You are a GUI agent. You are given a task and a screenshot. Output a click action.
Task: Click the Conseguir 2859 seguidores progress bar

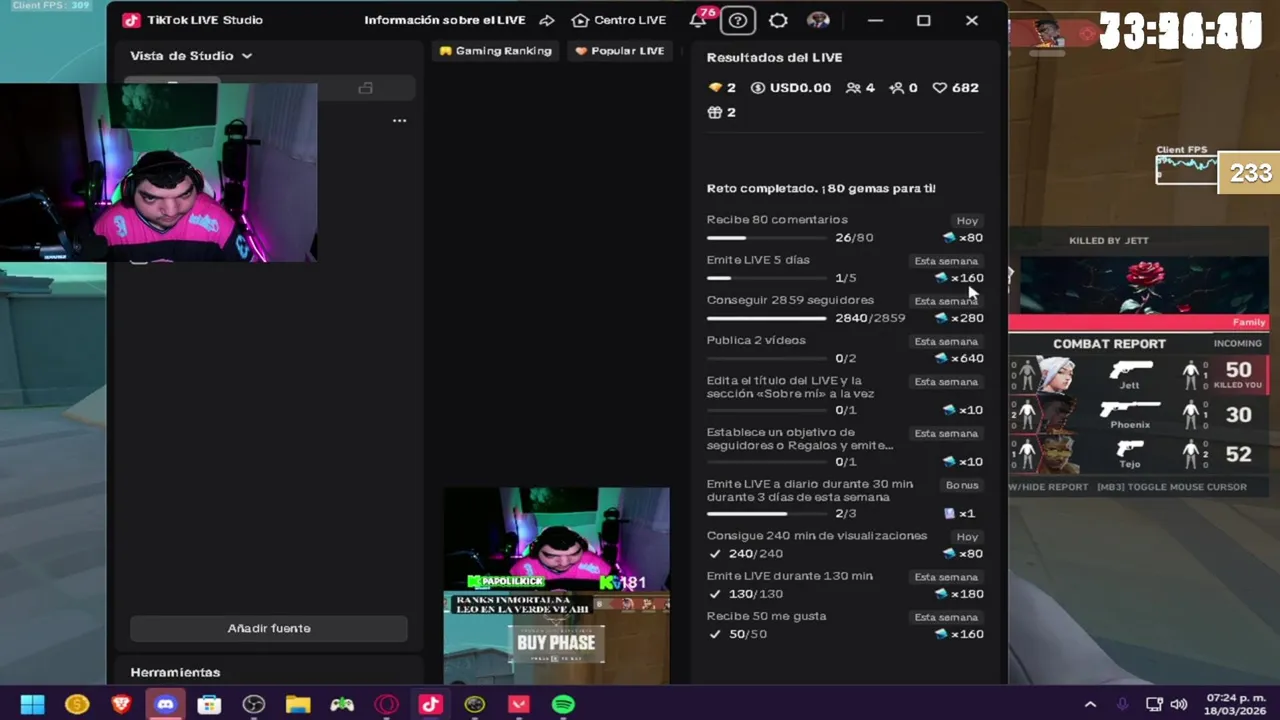click(x=766, y=318)
